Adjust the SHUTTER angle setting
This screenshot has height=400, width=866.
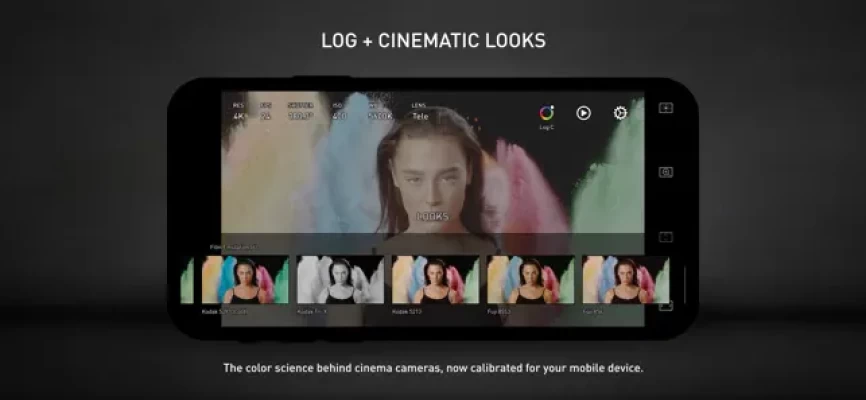pos(300,112)
